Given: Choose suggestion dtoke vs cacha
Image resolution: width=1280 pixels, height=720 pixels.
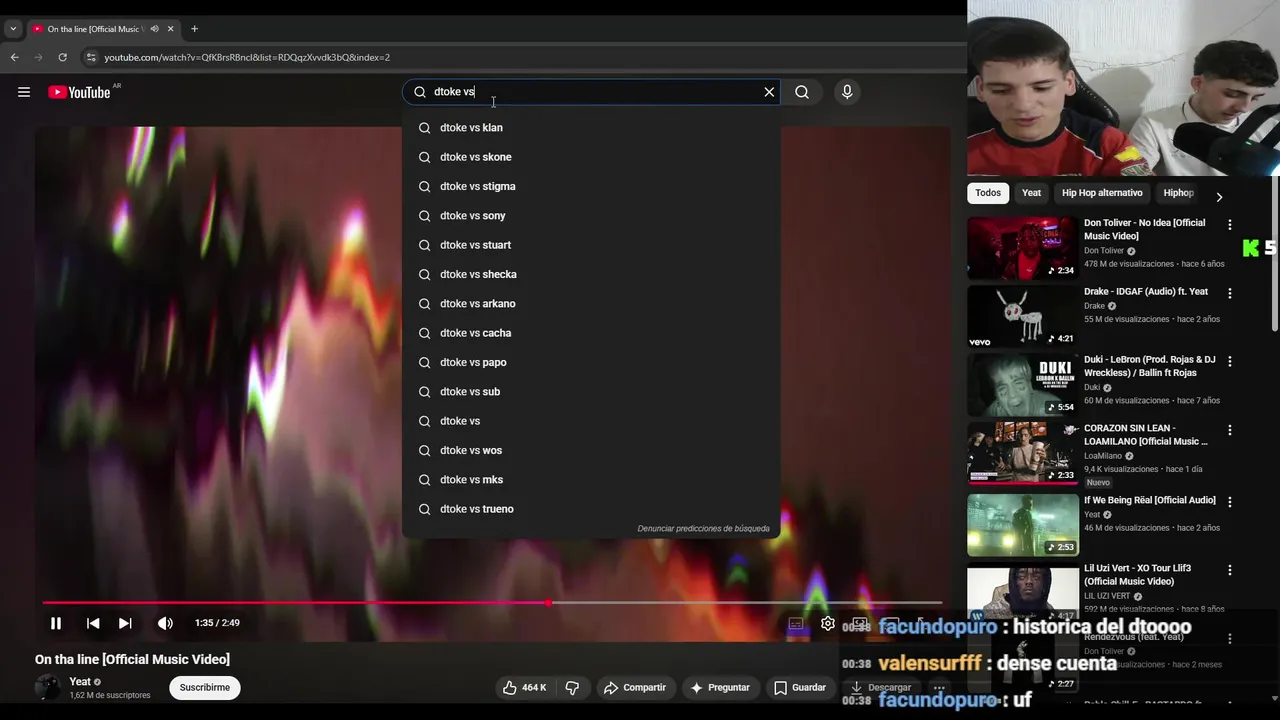Looking at the screenshot, I should pyautogui.click(x=591, y=333).
